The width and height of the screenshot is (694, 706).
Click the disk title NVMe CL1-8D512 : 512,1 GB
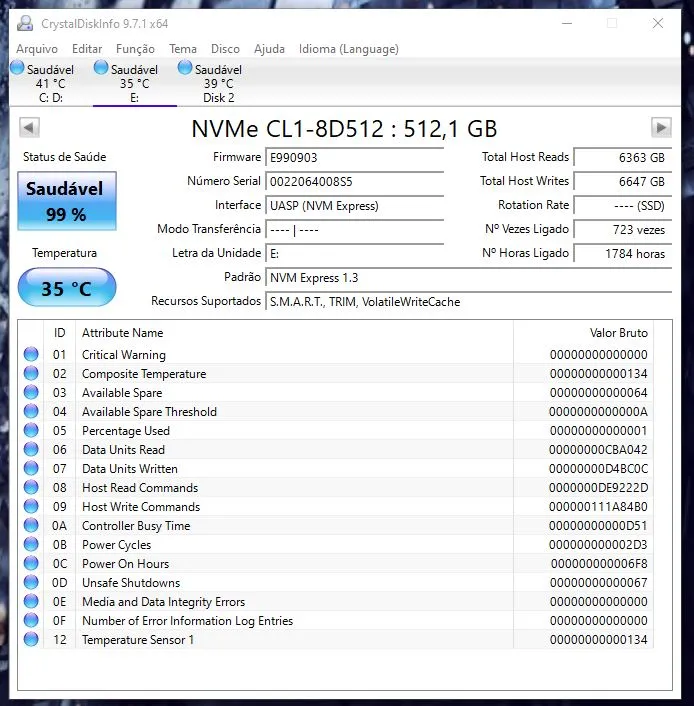345,129
